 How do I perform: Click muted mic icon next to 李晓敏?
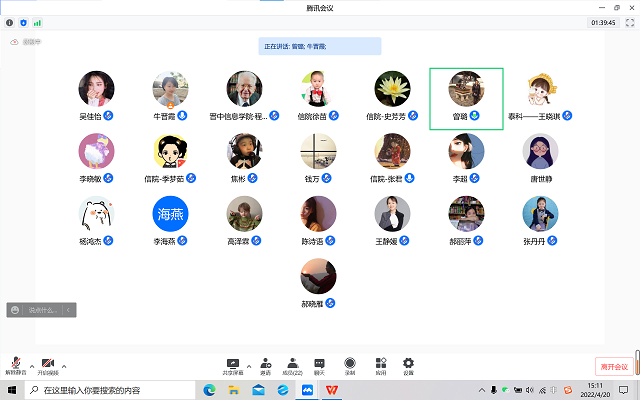pos(108,178)
